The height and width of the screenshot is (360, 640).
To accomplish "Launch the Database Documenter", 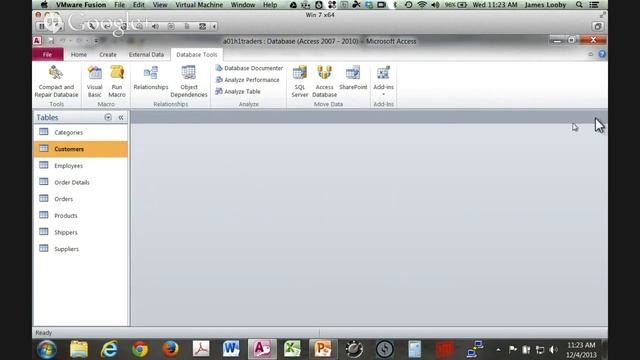I will pyautogui.click(x=249, y=68).
